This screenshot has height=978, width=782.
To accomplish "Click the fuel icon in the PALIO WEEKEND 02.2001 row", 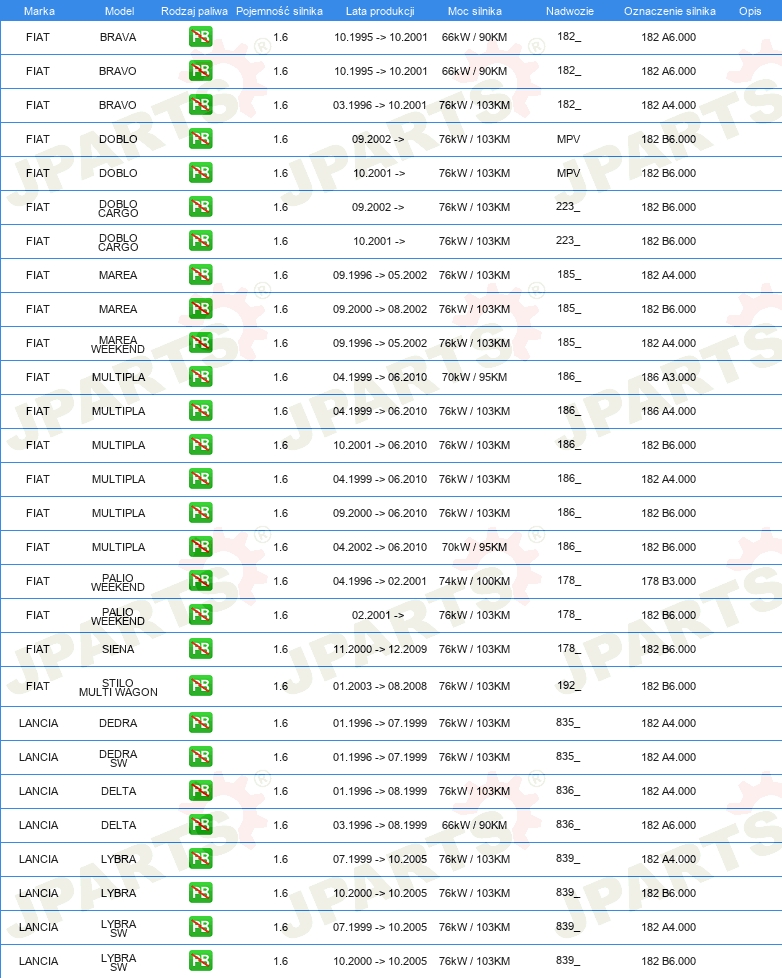I will coord(201,614).
